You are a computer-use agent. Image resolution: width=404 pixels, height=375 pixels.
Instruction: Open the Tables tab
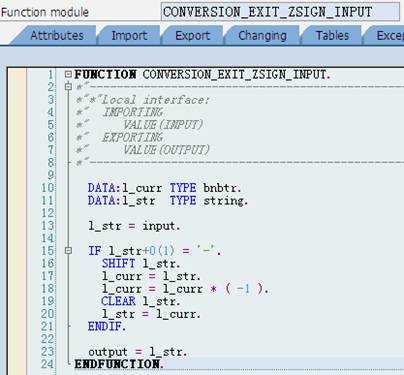point(332,35)
